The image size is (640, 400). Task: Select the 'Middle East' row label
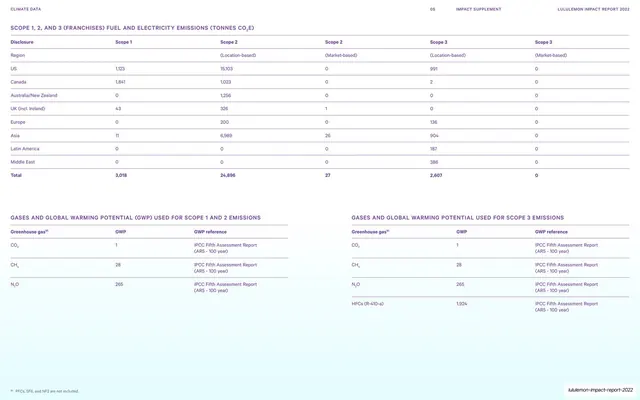23,162
